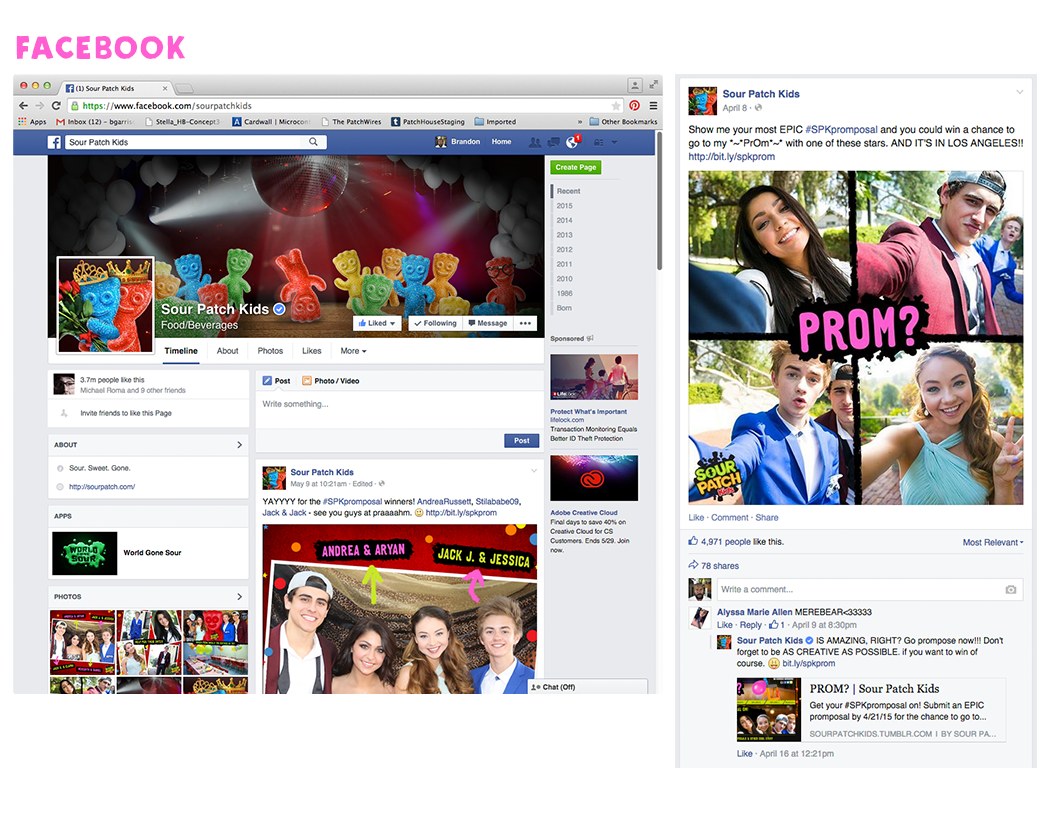This screenshot has height=820, width=1055.
Task: Jump to 2012 in timeline sidebar
Action: coord(565,250)
